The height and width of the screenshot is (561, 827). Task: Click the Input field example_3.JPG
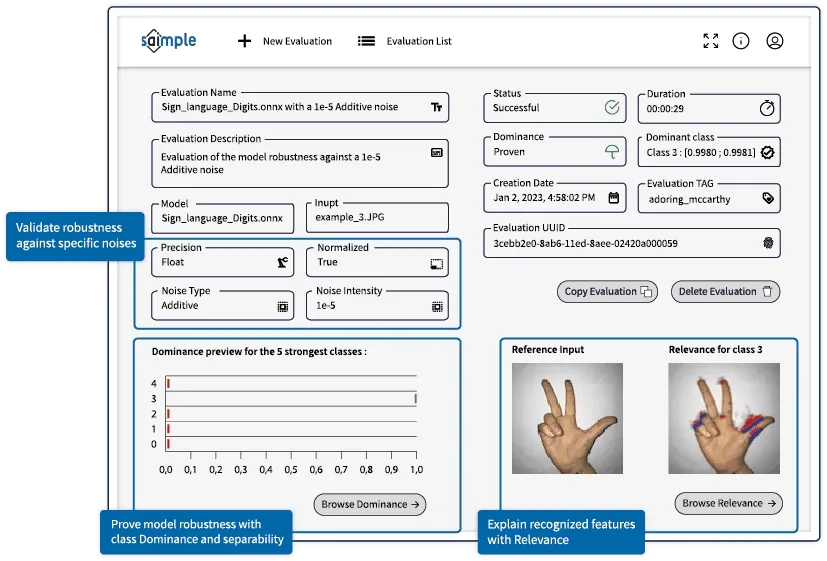click(377, 217)
